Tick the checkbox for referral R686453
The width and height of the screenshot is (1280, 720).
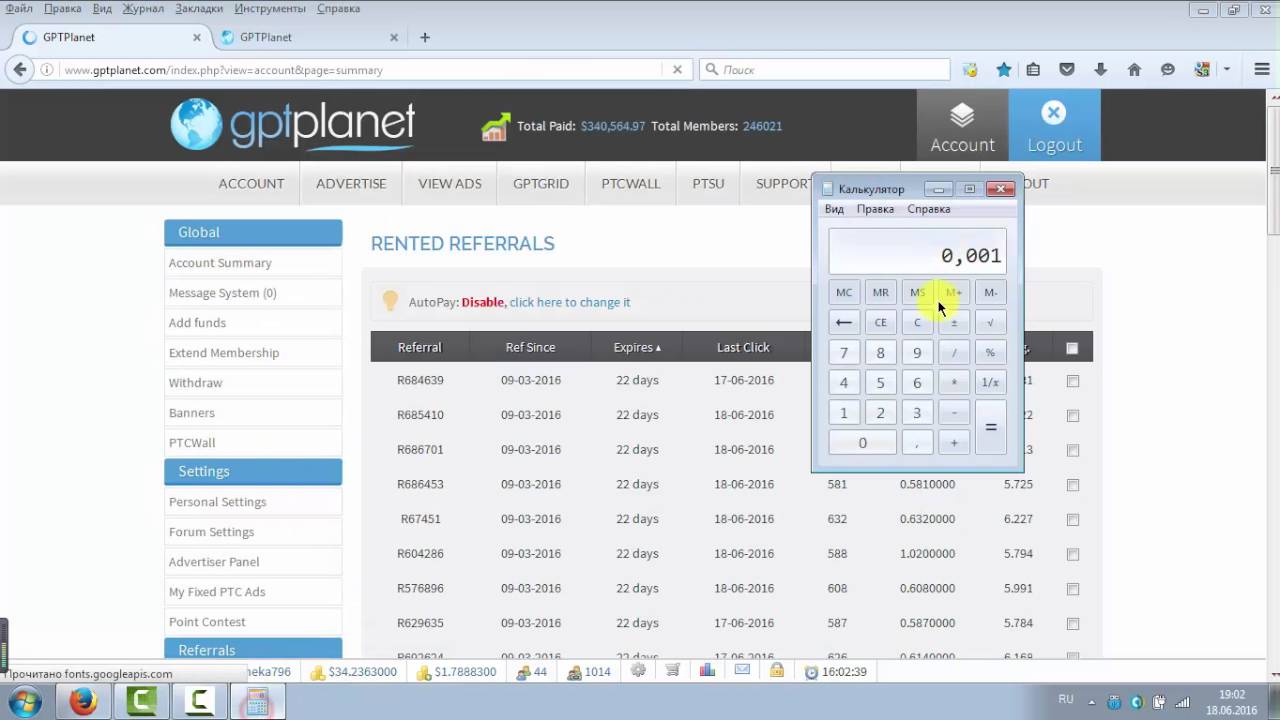(1073, 485)
